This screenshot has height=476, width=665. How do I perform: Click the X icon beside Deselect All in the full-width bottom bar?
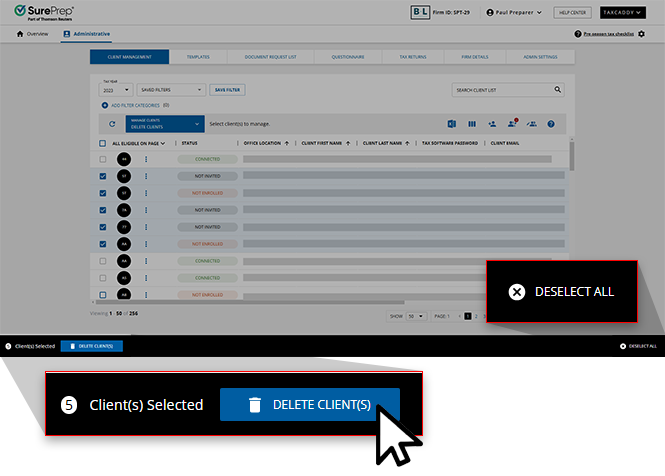tap(623, 346)
